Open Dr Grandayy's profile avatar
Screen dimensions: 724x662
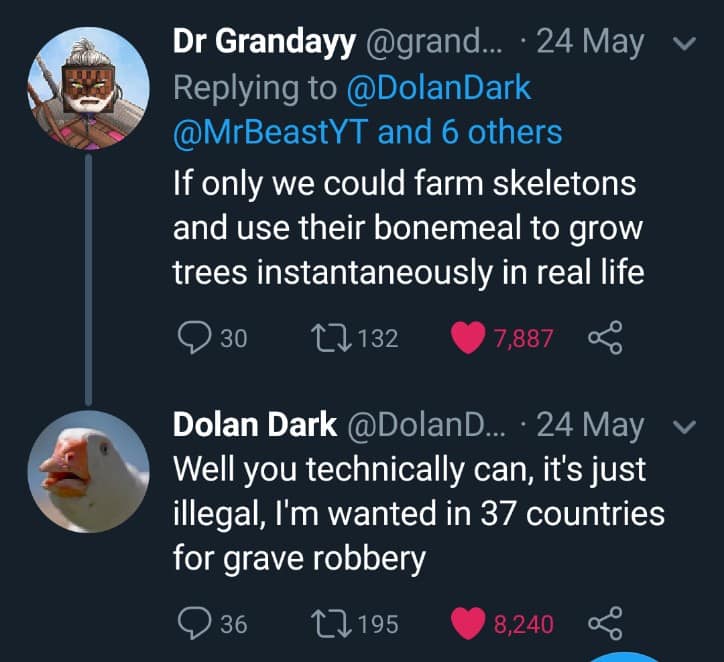[88, 86]
